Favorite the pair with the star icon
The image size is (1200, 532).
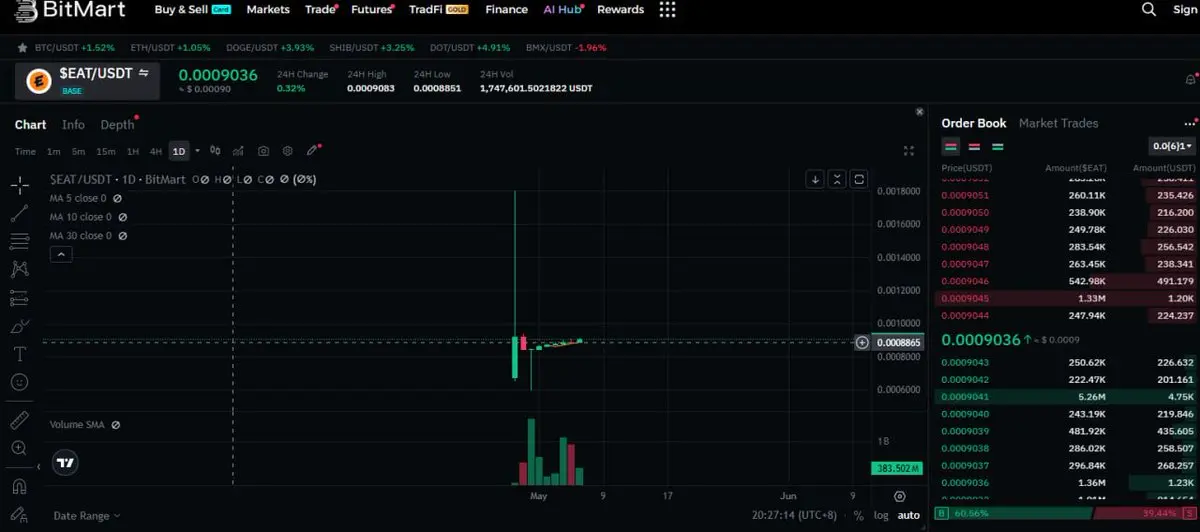coord(22,47)
